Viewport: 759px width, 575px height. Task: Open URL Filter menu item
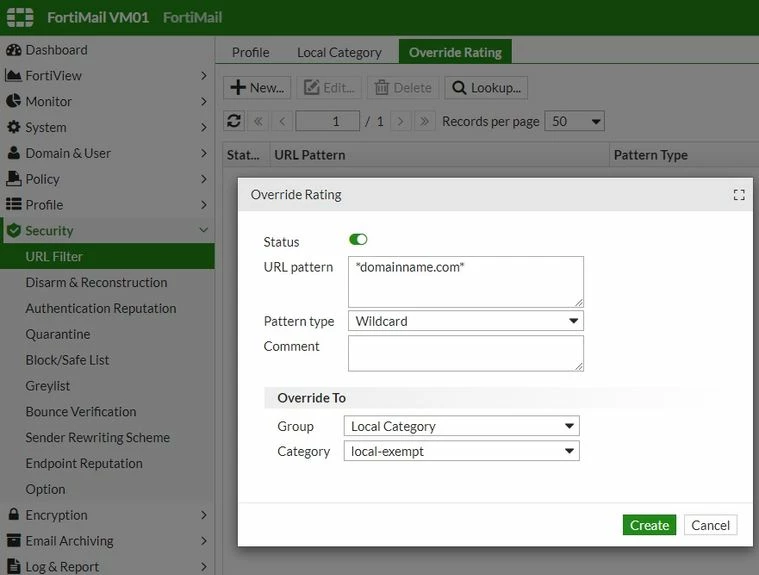coord(107,257)
